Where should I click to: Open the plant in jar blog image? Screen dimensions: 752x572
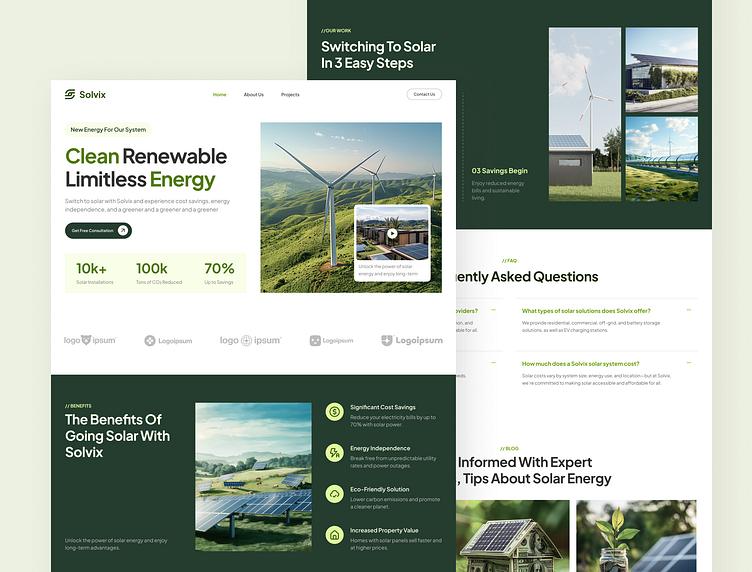636,536
